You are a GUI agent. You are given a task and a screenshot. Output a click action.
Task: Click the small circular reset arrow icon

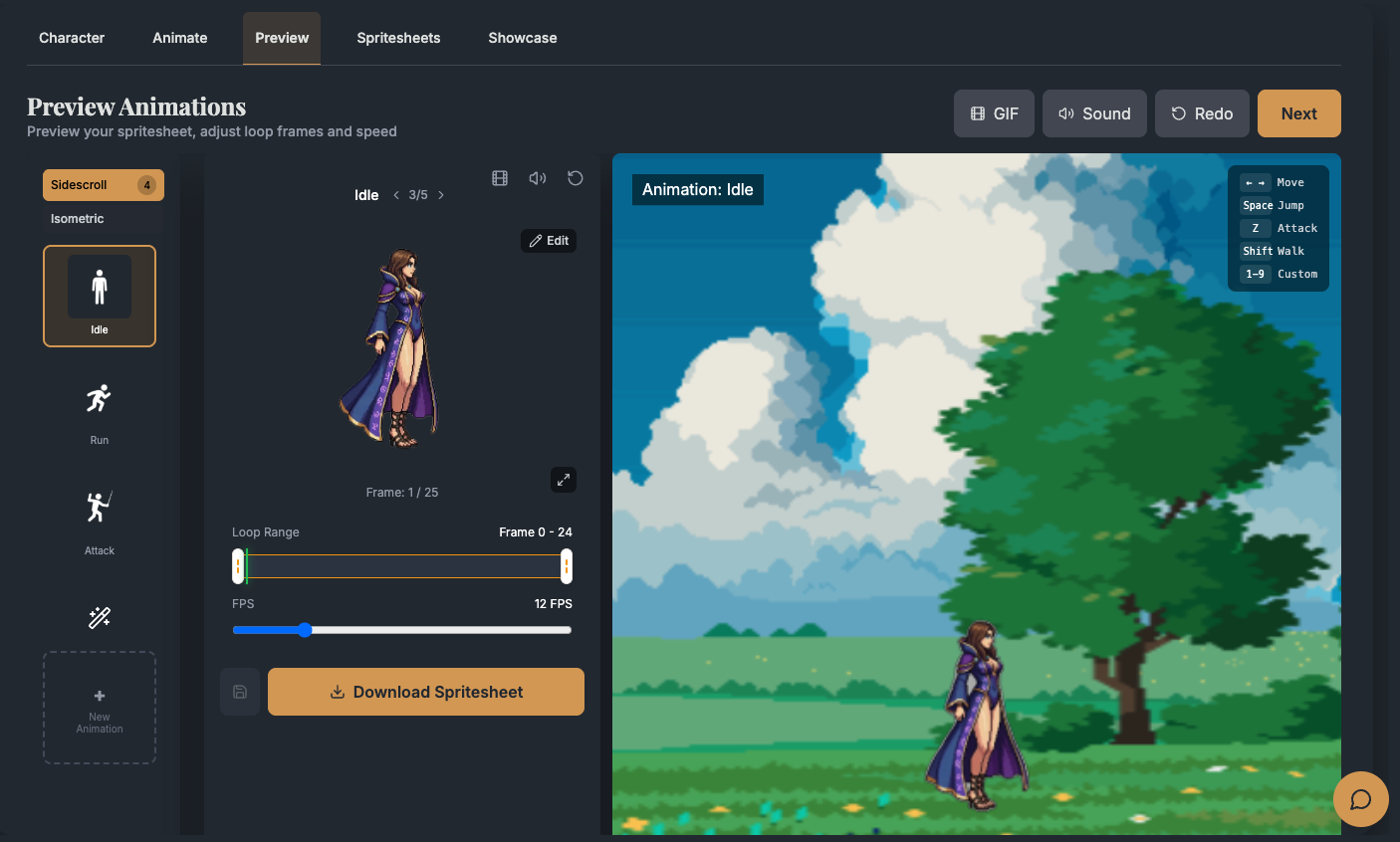click(576, 178)
